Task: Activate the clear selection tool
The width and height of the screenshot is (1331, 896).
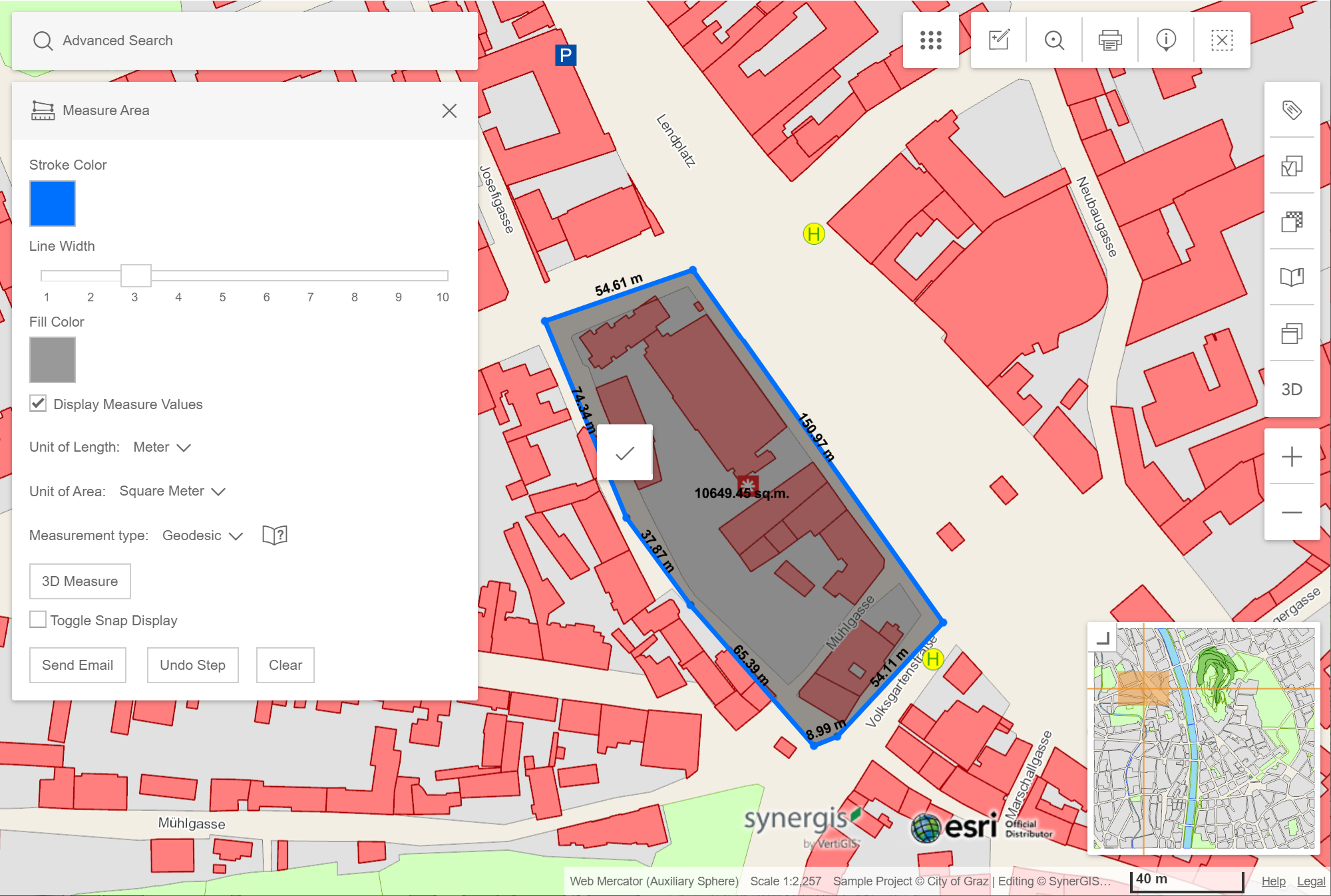Action: coord(1222,40)
